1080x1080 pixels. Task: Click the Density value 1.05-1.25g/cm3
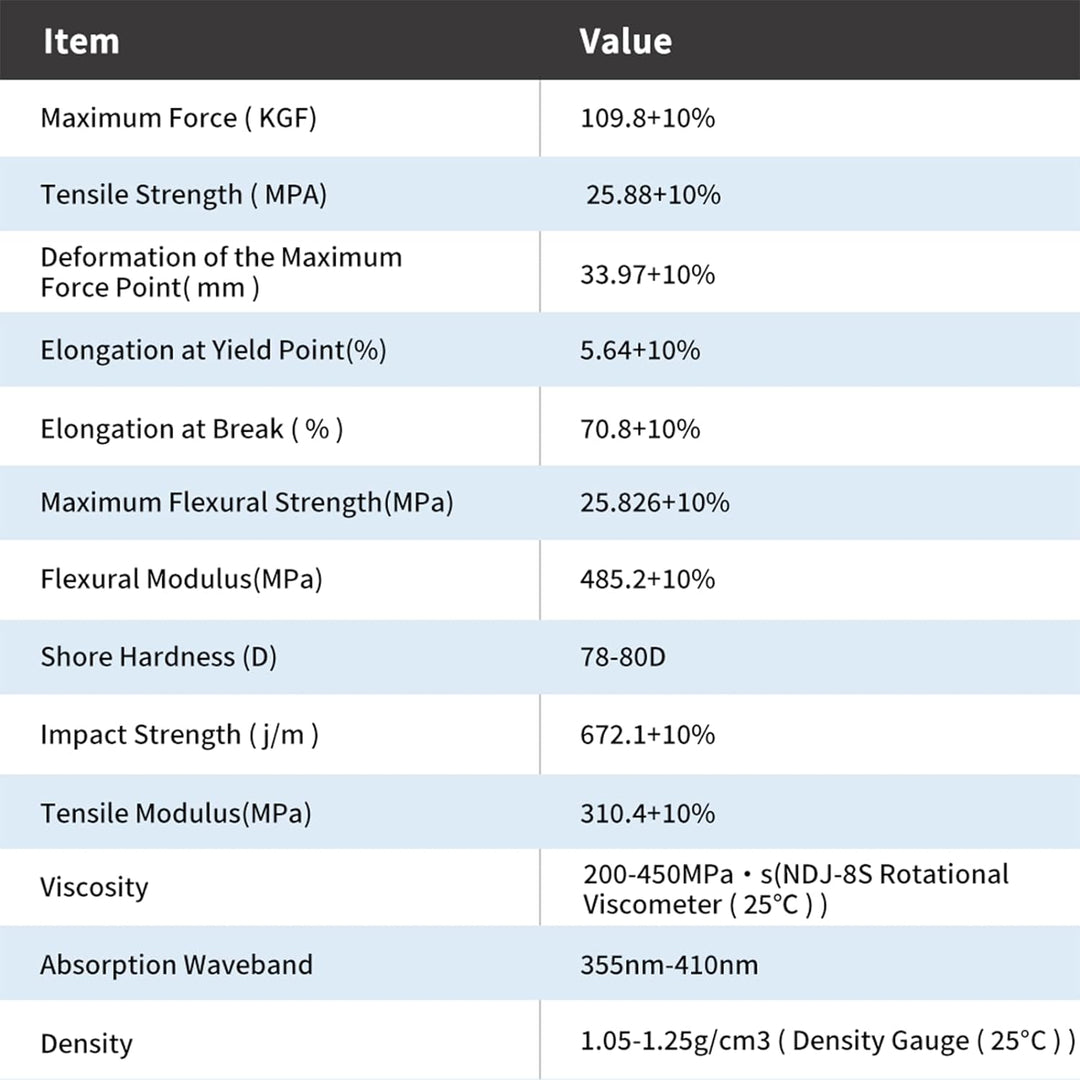click(x=676, y=1041)
